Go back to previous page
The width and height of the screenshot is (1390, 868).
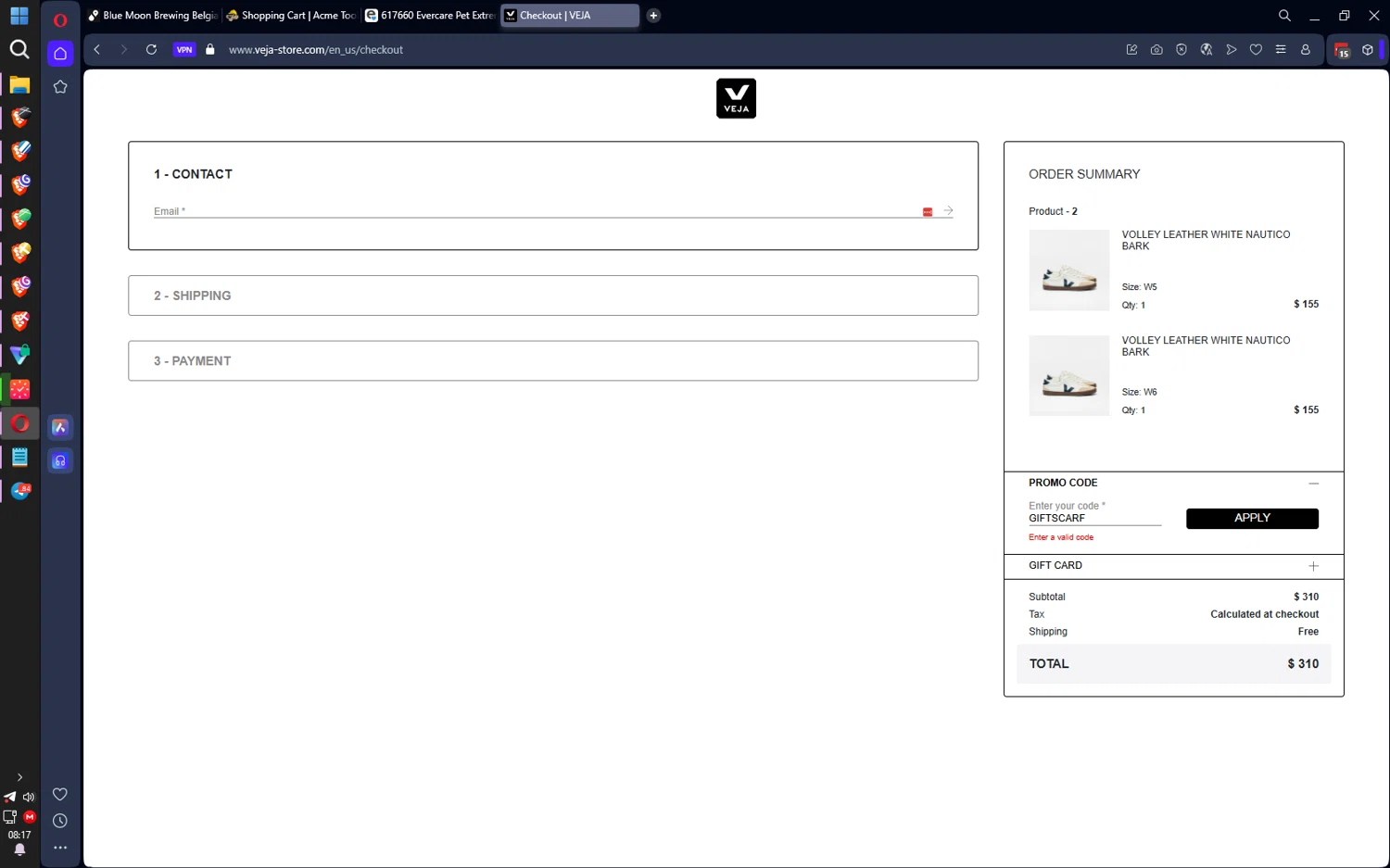tap(97, 50)
